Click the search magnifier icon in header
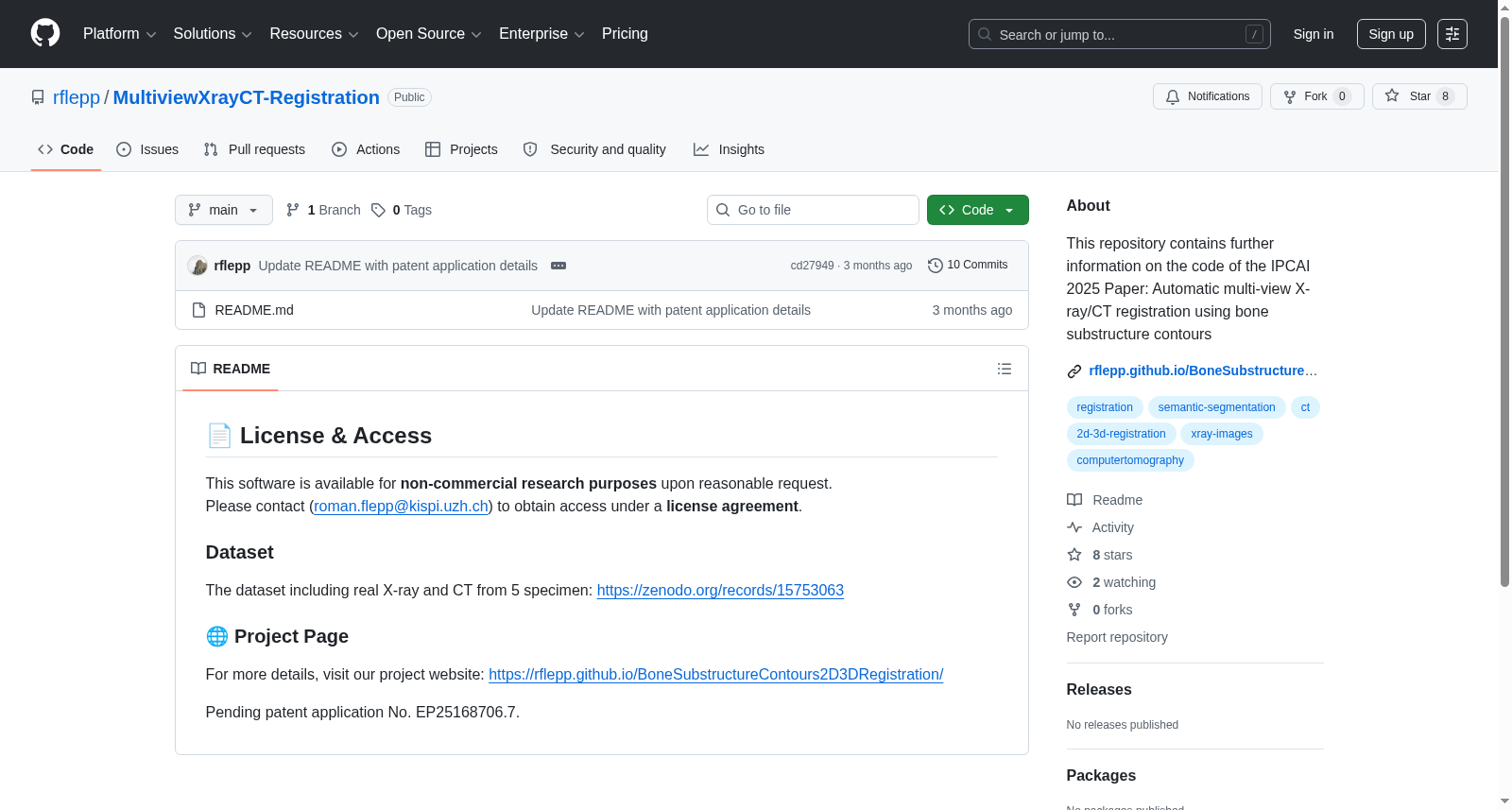 985,34
